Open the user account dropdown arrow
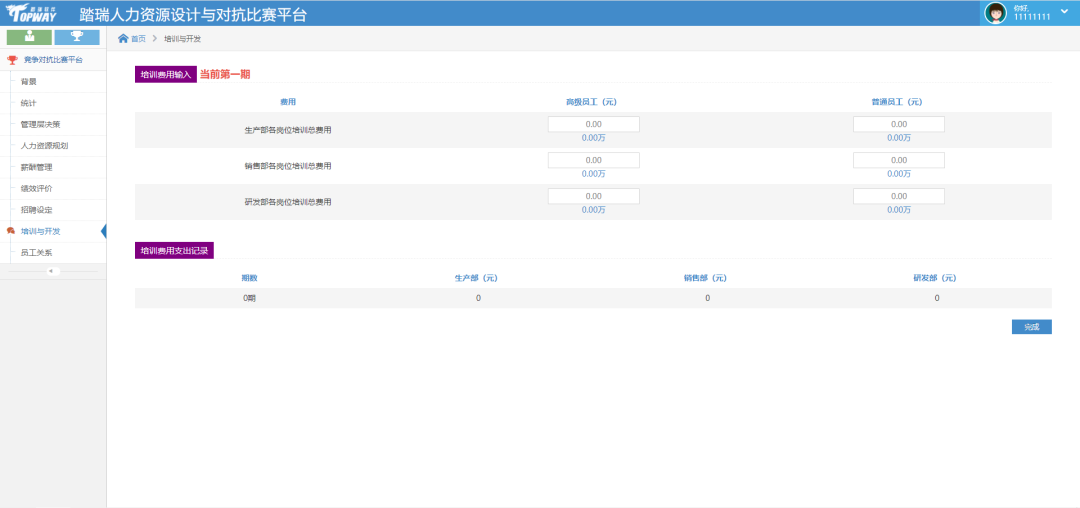 click(1064, 11)
